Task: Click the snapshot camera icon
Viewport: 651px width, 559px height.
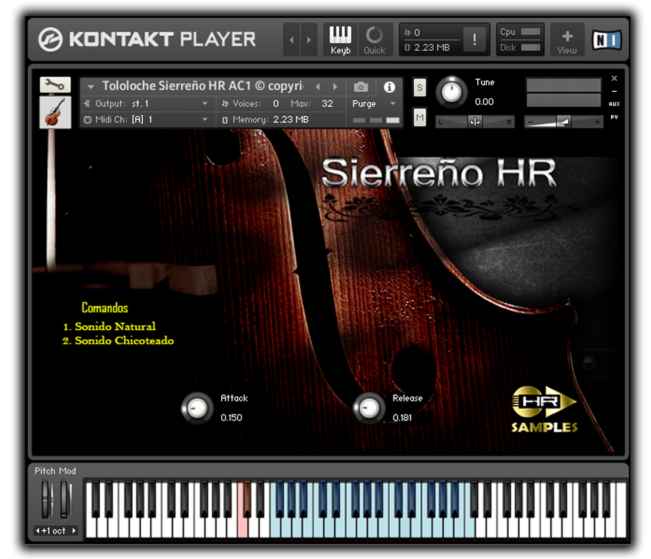Action: (360, 87)
